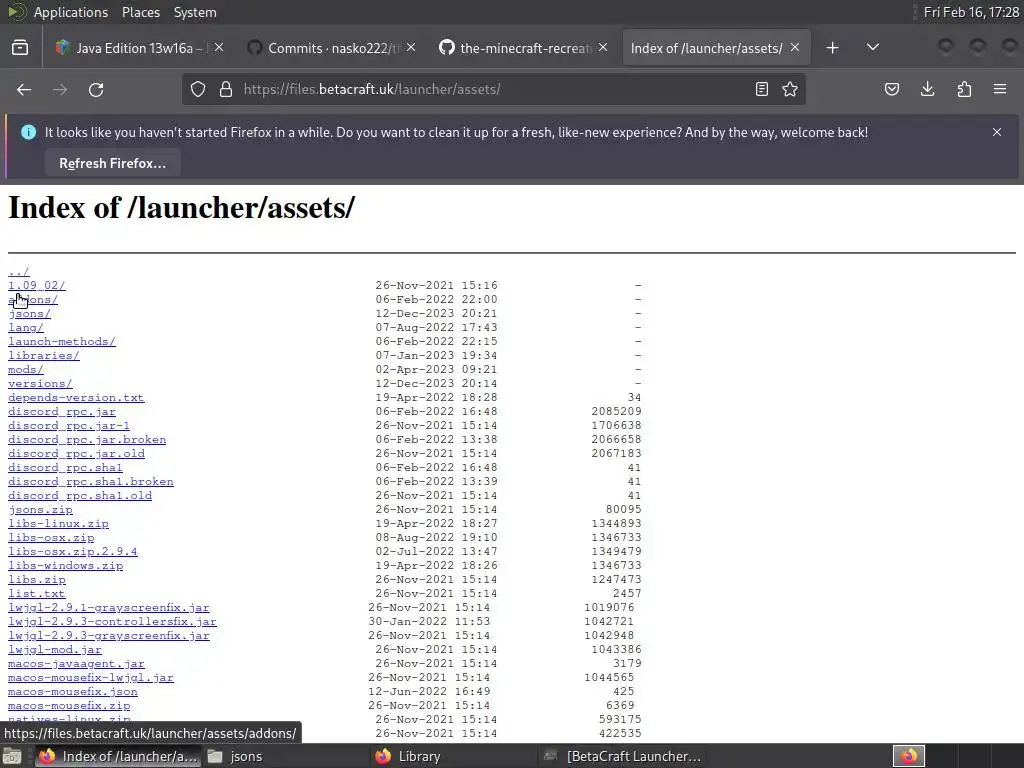Open the Applications menu
This screenshot has height=768, width=1024.
pos(71,12)
